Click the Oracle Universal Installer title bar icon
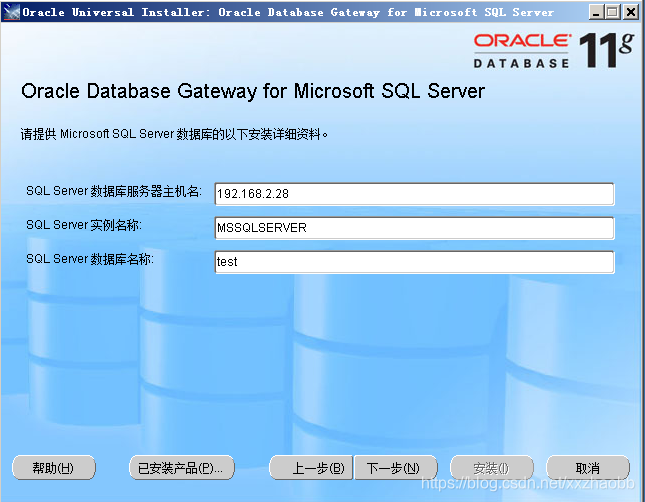Image resolution: width=645 pixels, height=502 pixels. [x=11, y=12]
